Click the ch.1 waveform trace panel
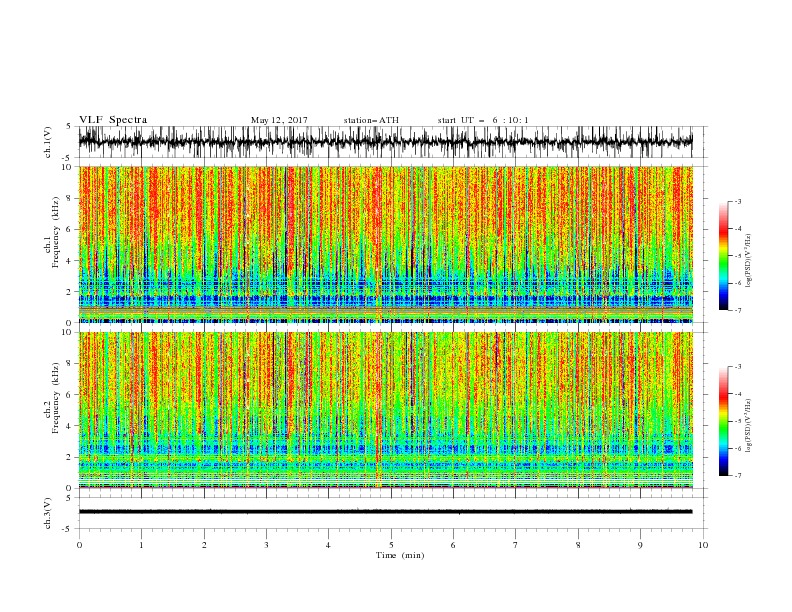This screenshot has width=792, height=612. point(392,142)
